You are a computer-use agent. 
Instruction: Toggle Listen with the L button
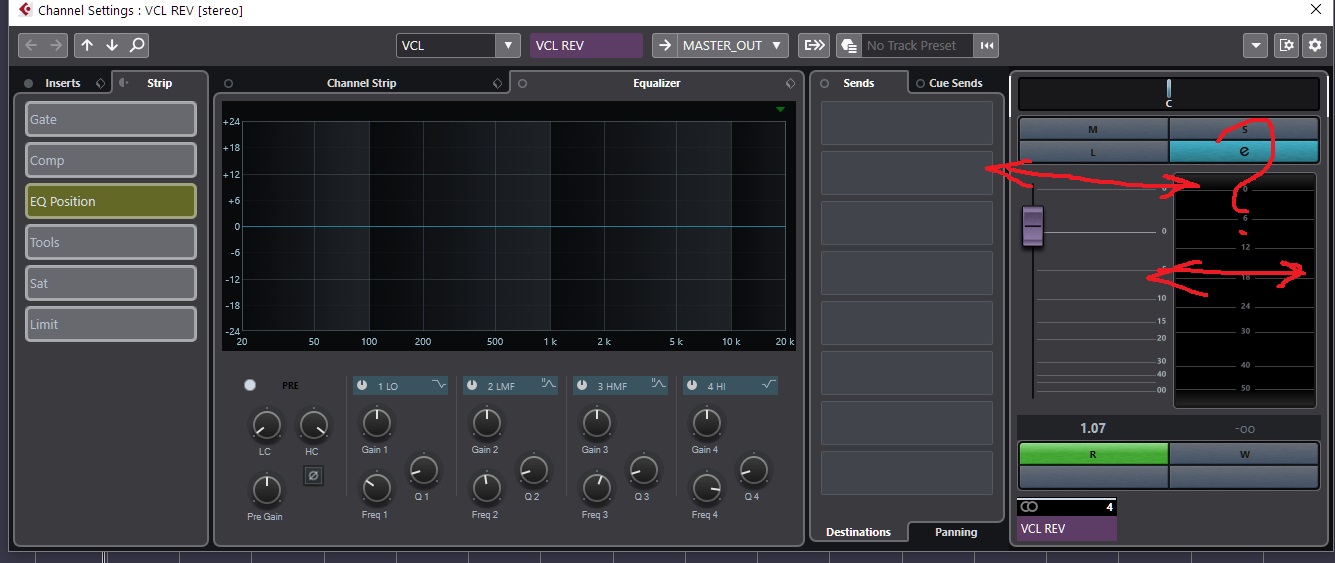1093,152
